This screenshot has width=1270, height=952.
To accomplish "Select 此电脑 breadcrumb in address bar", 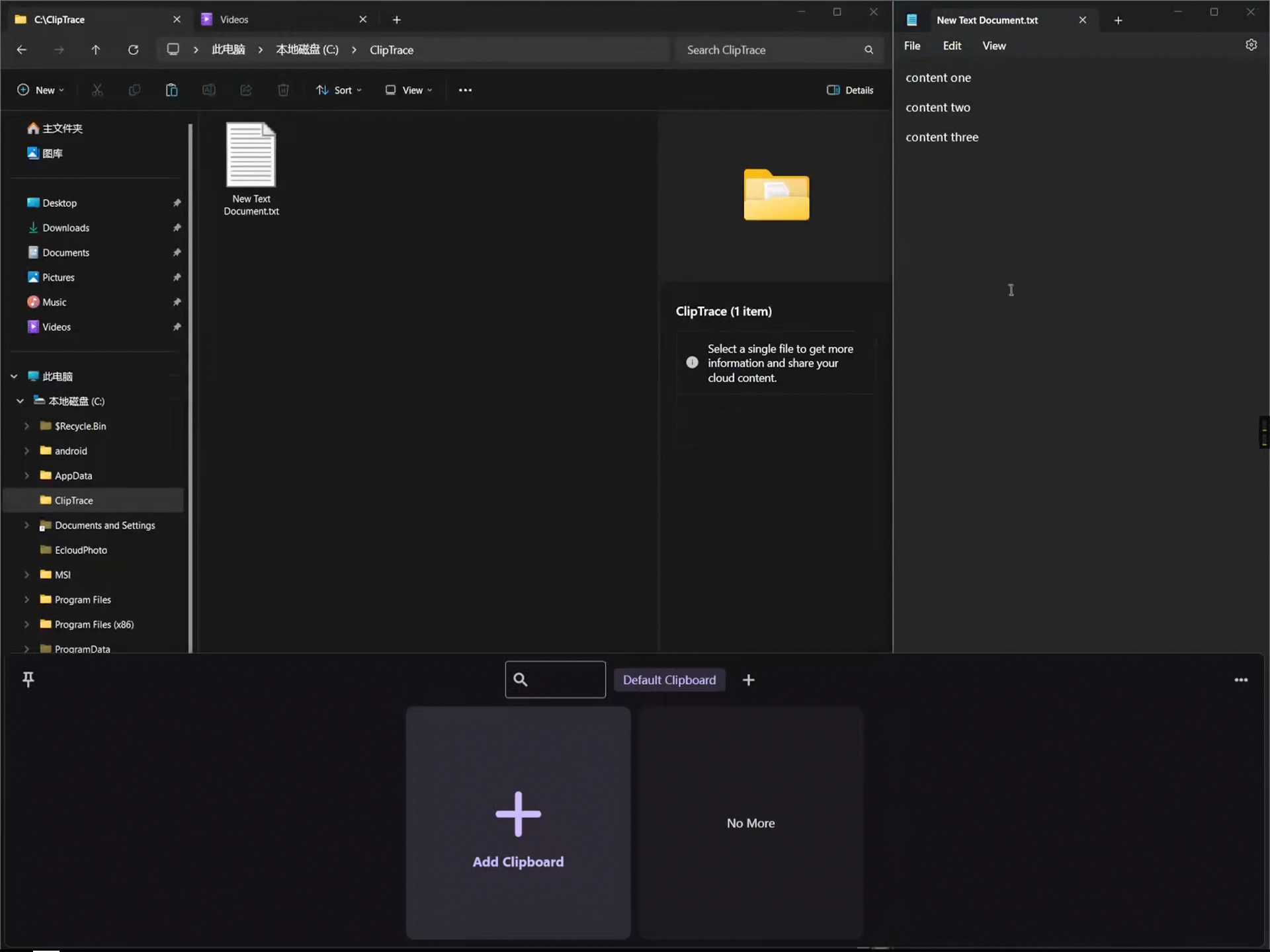I will click(228, 50).
